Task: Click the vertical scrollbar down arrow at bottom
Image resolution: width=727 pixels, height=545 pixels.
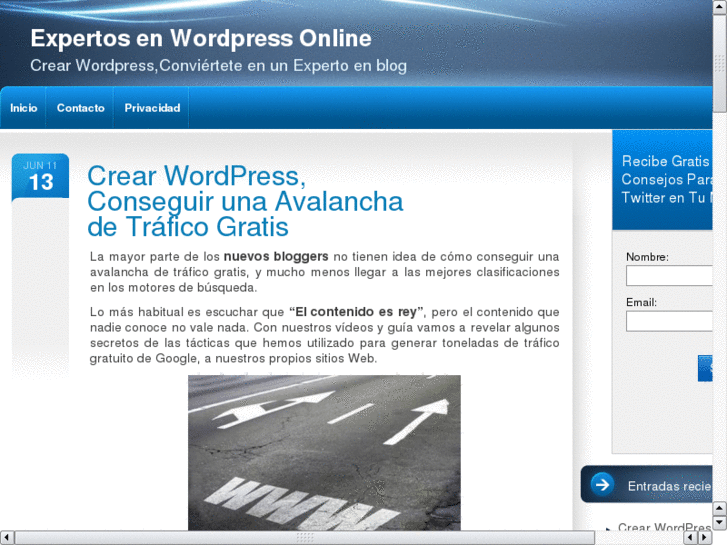Action: (x=720, y=523)
